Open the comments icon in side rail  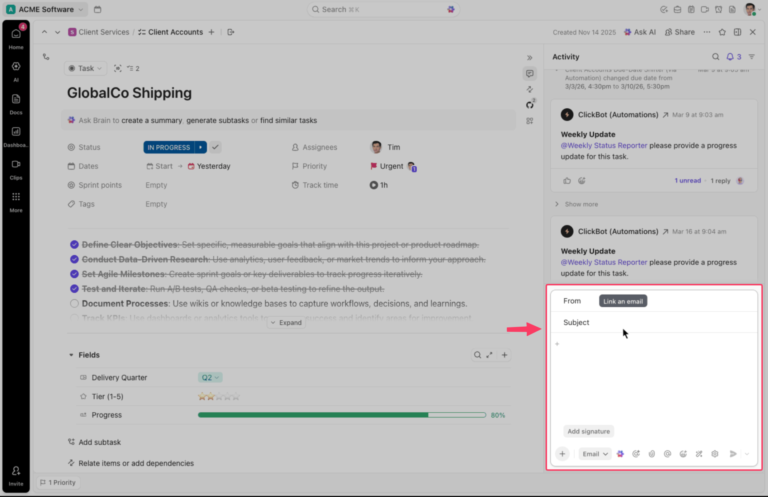click(529, 73)
